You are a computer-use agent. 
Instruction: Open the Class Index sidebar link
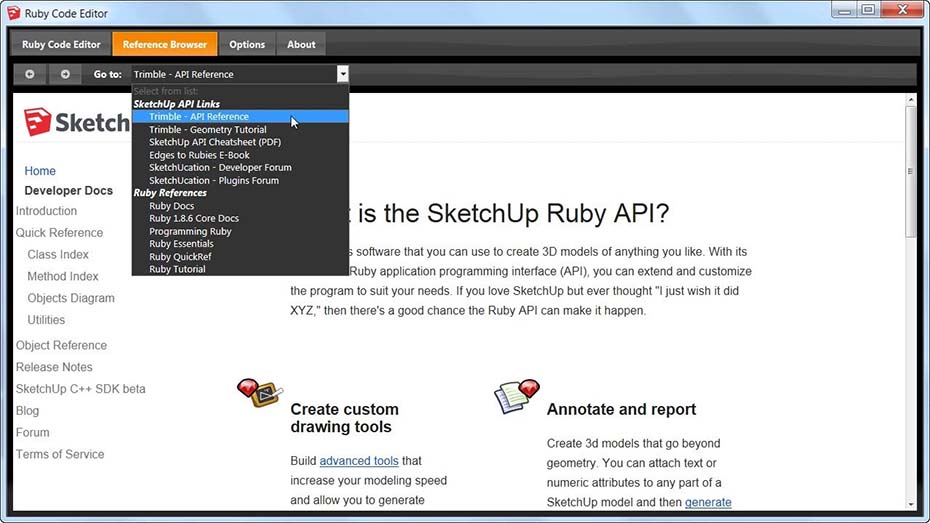click(58, 255)
